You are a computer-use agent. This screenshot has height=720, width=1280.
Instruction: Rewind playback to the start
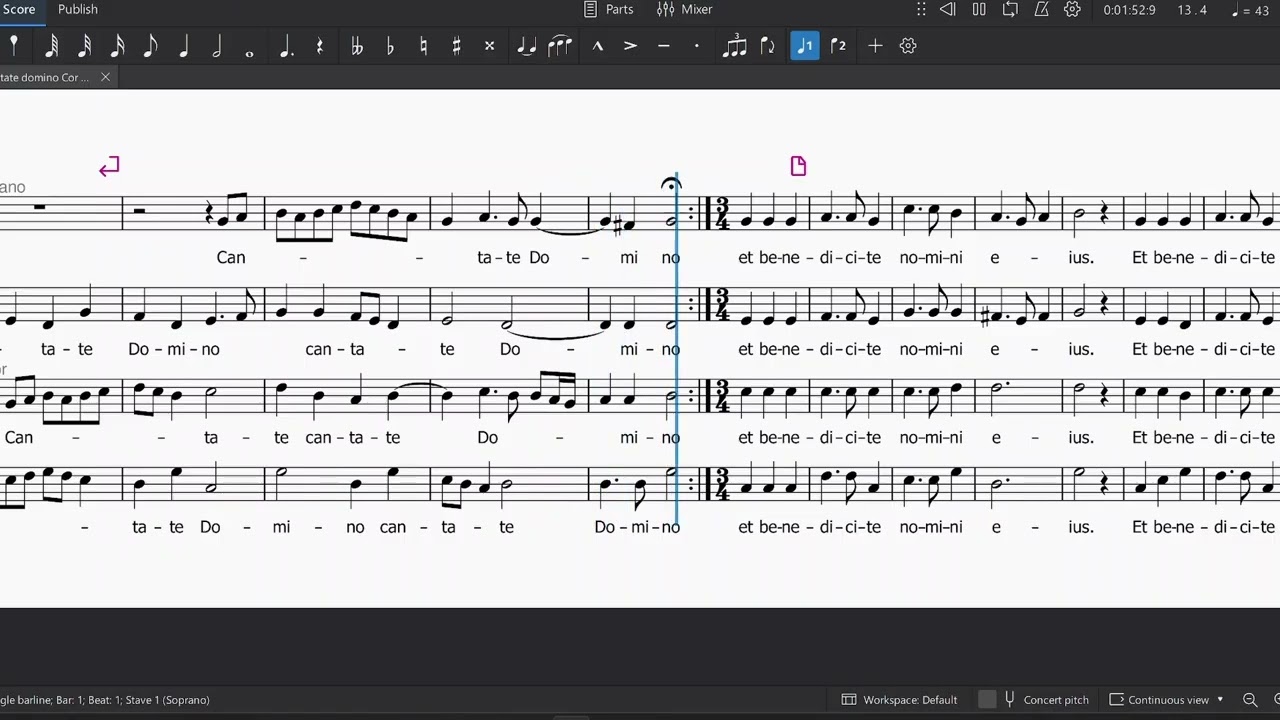(x=948, y=9)
